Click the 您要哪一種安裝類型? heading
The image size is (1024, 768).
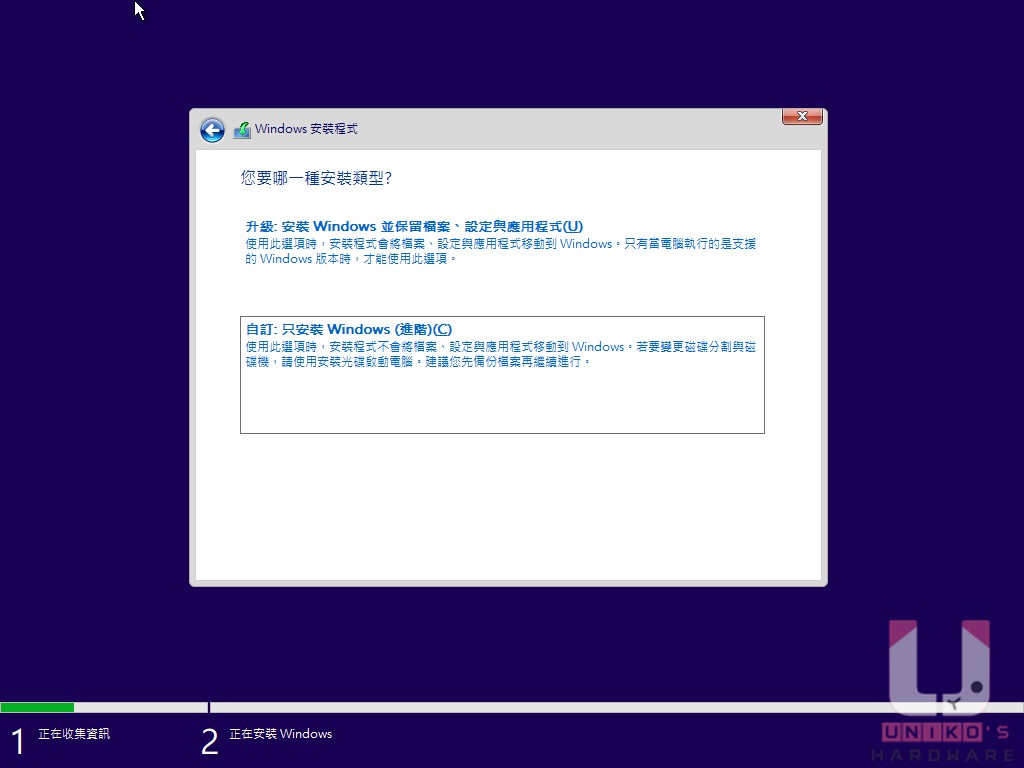click(x=316, y=178)
